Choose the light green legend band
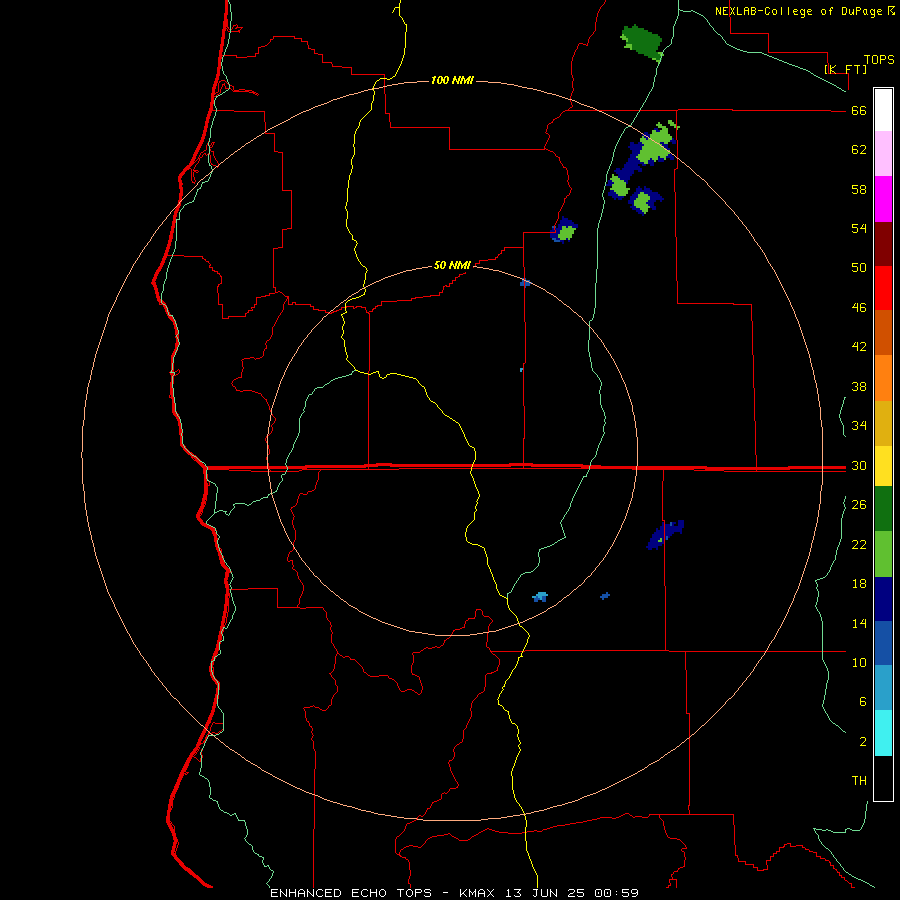The height and width of the screenshot is (900, 900). [883, 554]
